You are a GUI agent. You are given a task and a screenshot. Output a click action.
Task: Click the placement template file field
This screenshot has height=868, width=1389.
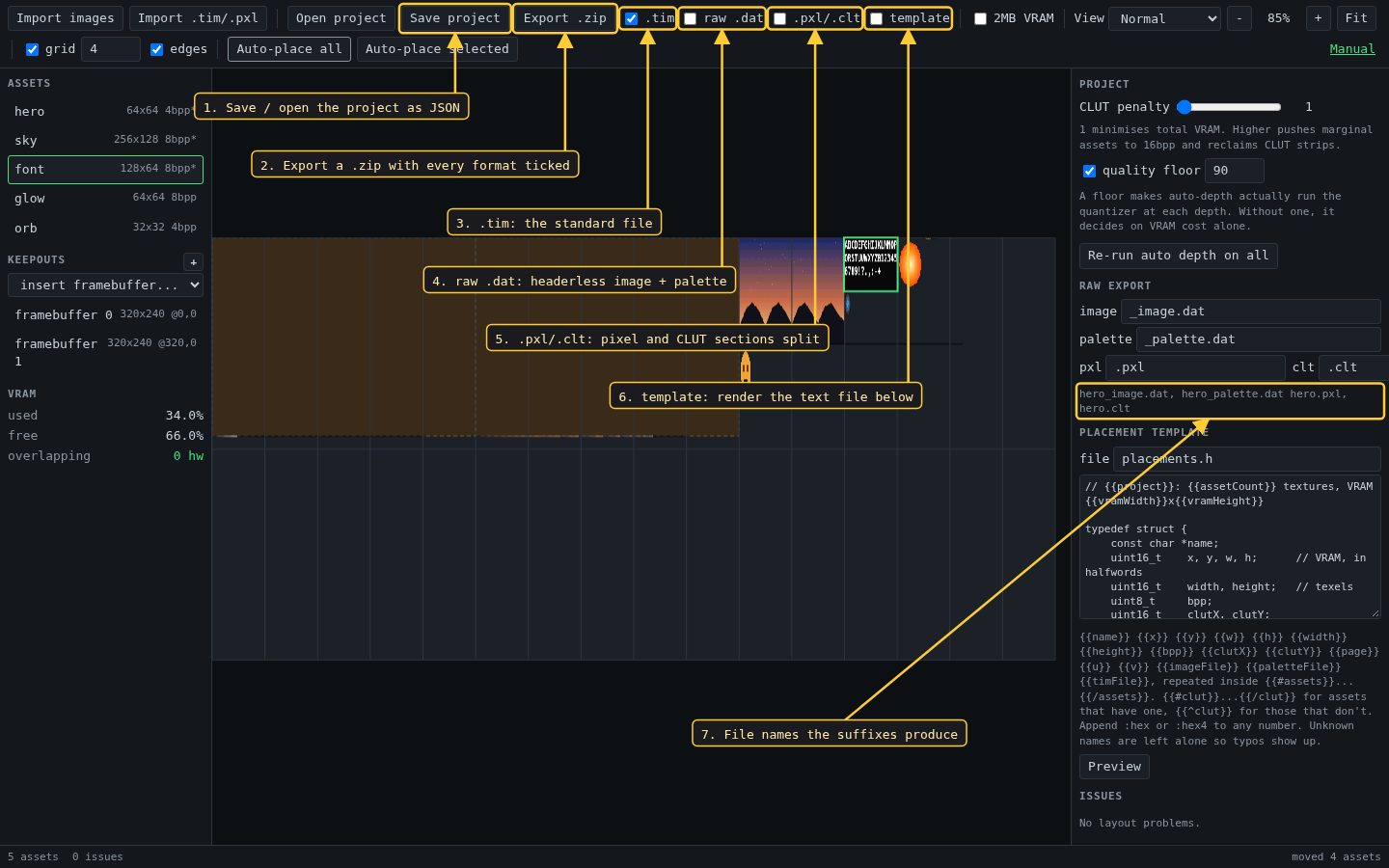pyautogui.click(x=1247, y=459)
